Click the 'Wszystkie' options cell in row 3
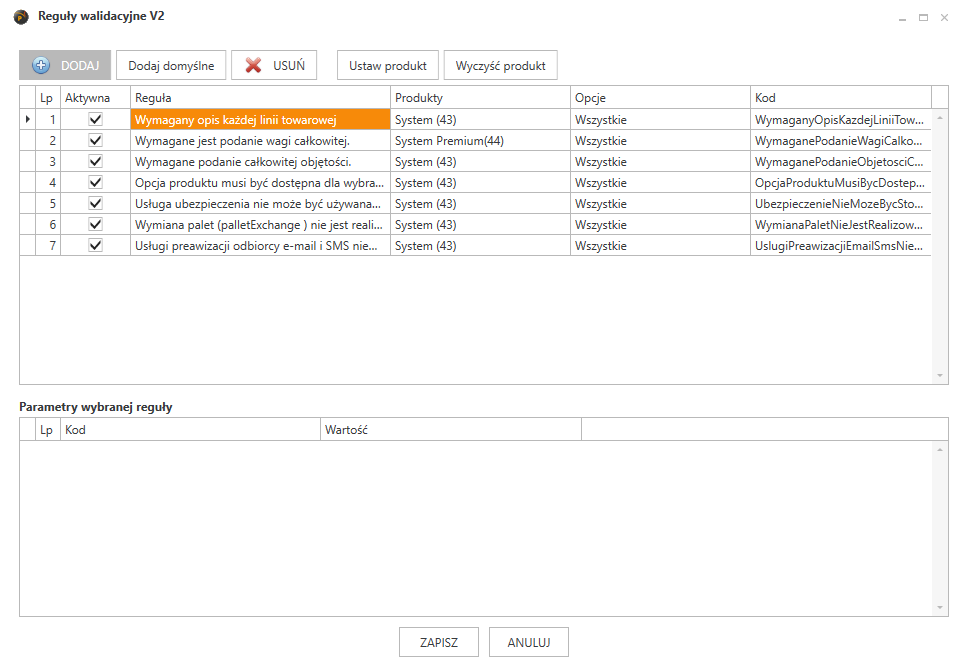Image resolution: width=964 pixels, height=665 pixels. point(660,162)
